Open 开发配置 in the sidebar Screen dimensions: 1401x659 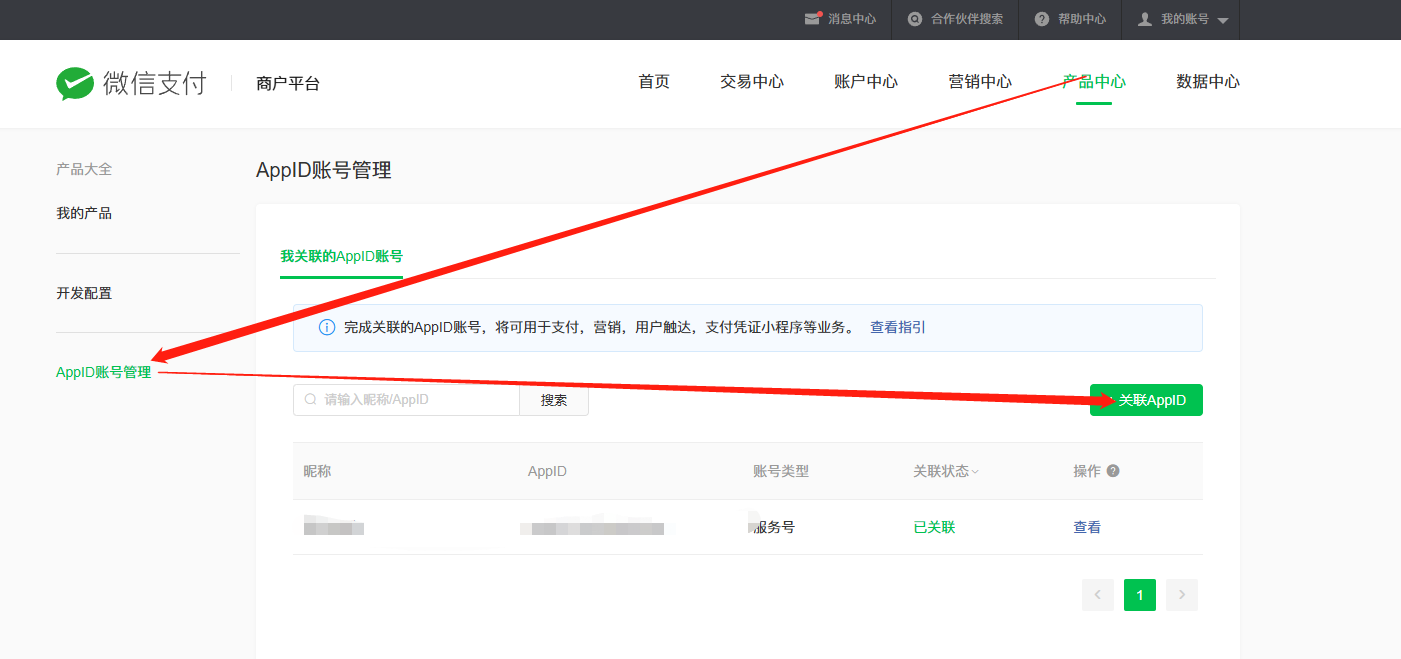[84, 293]
